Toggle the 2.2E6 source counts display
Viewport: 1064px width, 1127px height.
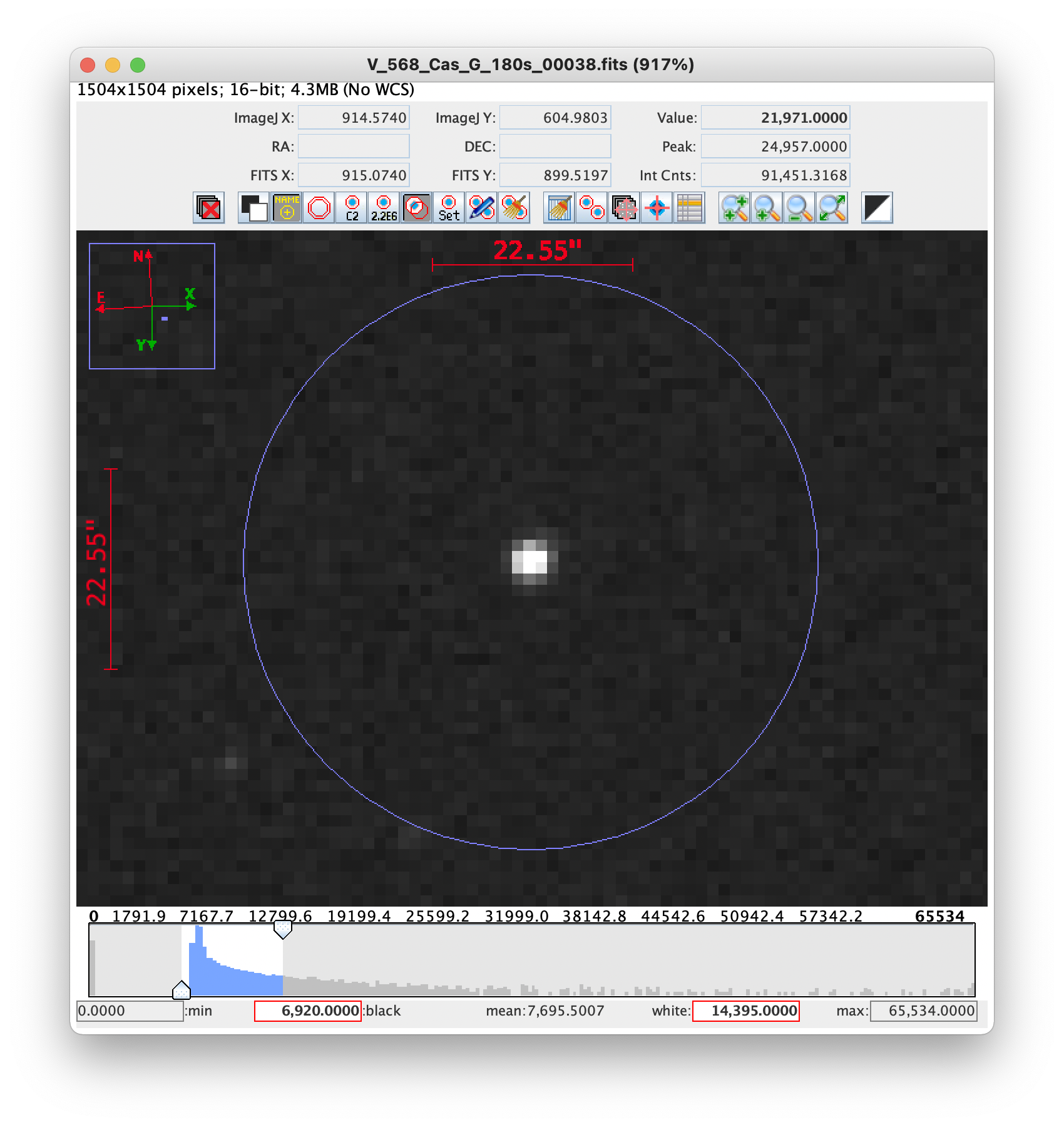[384, 208]
